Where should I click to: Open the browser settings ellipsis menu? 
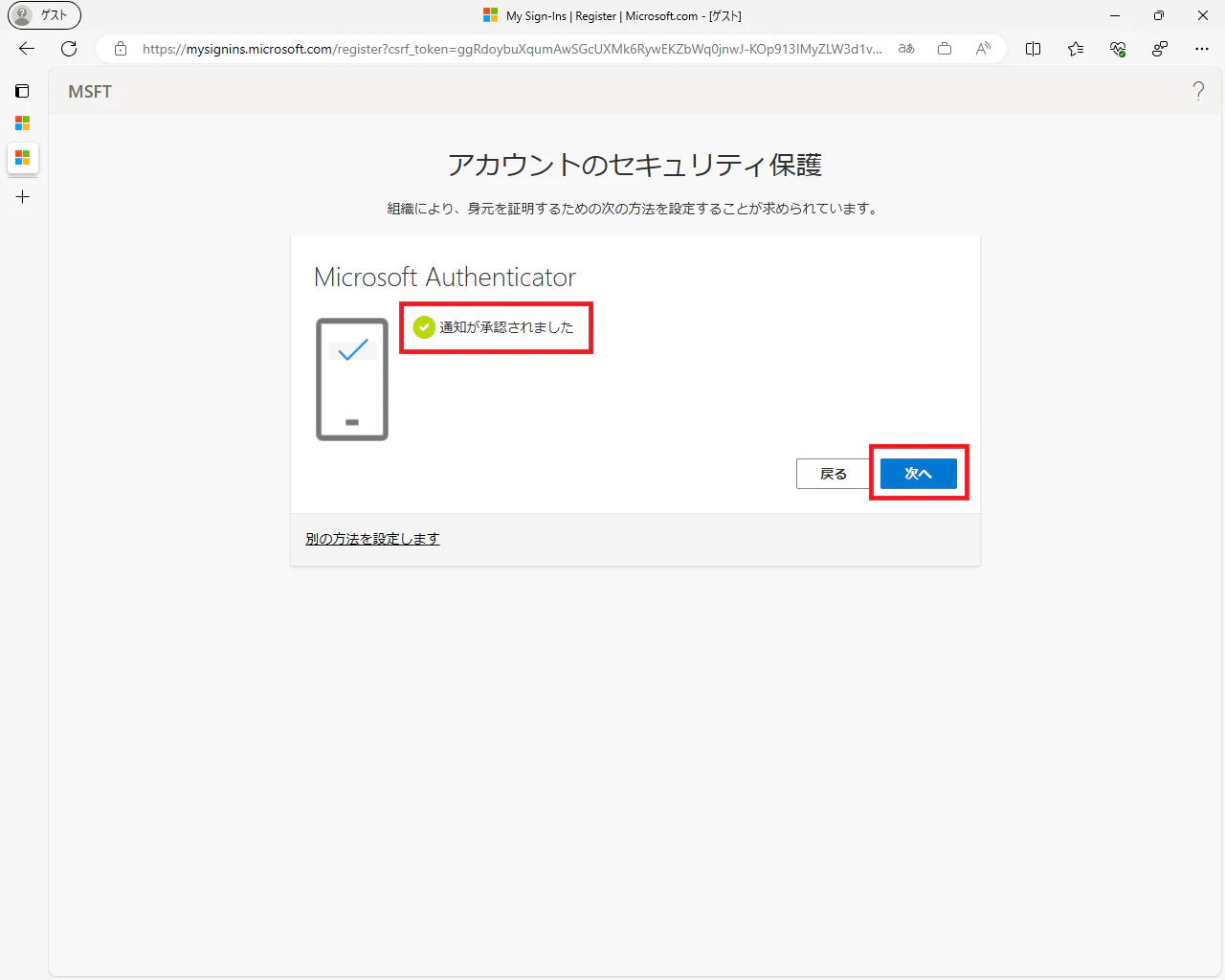[x=1202, y=49]
